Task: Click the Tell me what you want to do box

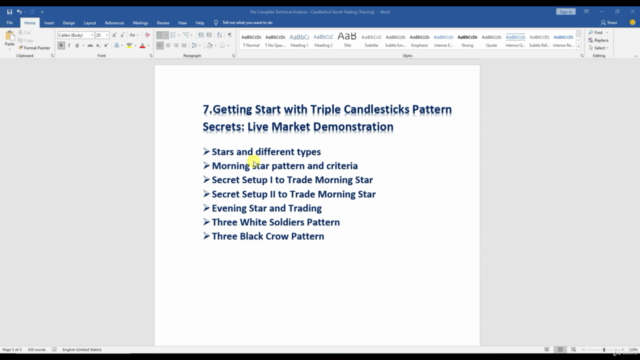Action: pos(247,23)
